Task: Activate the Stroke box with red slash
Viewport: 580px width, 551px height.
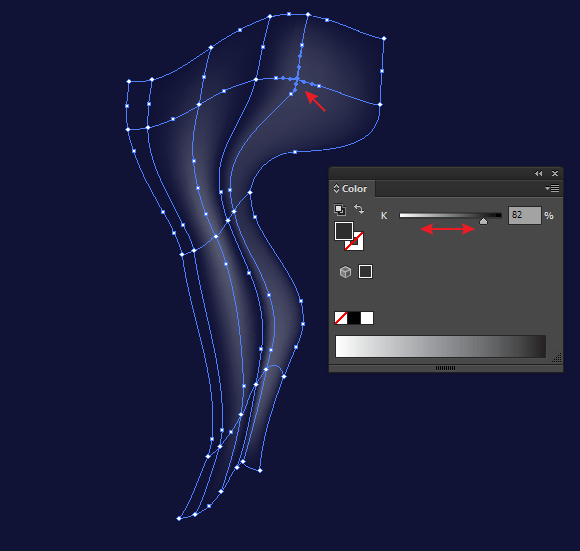Action: (354, 241)
